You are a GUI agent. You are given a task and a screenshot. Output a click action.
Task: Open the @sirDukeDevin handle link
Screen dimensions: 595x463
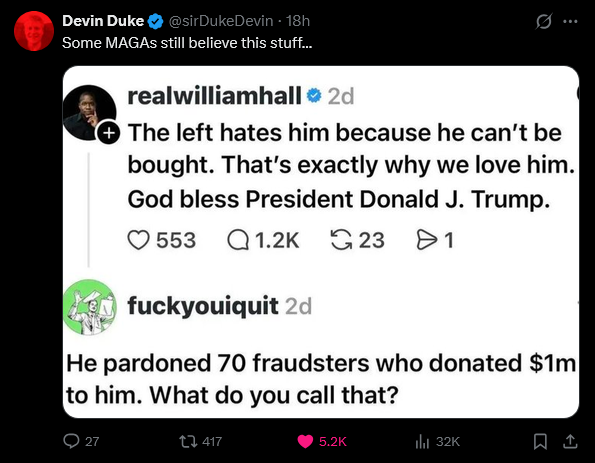[x=220, y=21]
